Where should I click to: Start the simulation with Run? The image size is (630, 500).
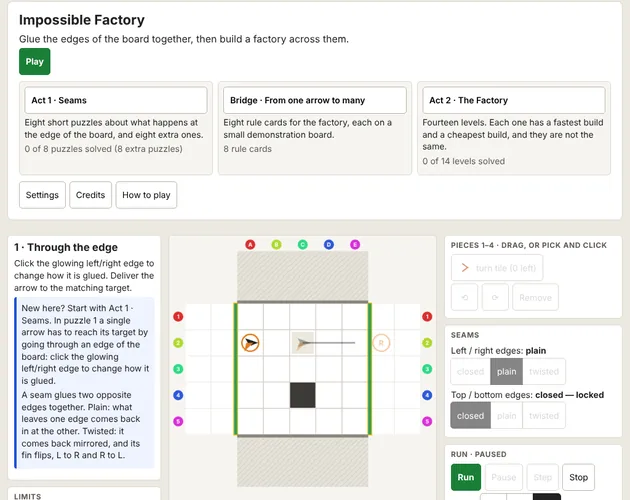(466, 477)
